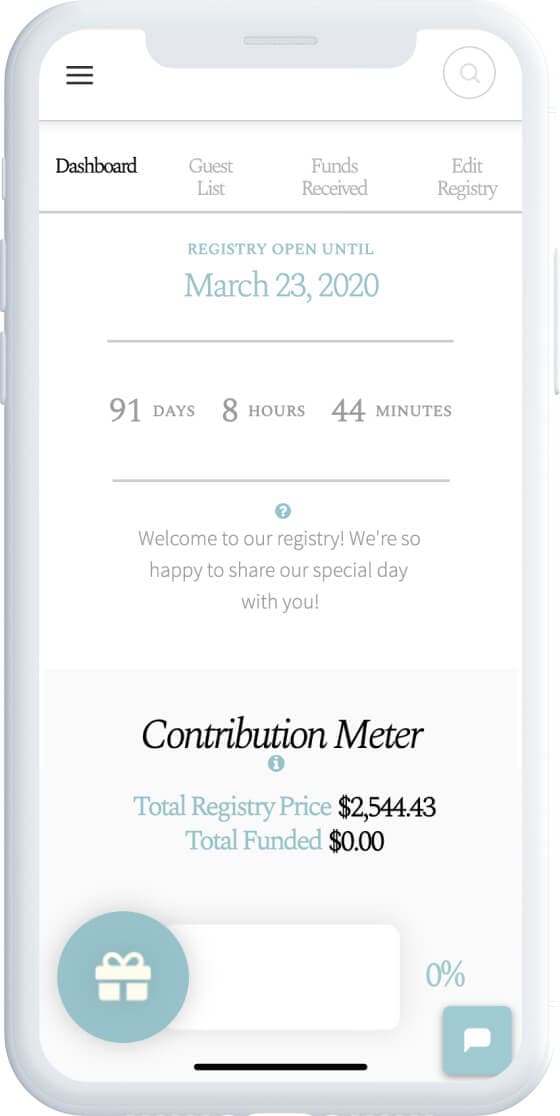This screenshot has width=560, height=1116.
Task: Switch to the Dashboard tab
Action: click(96, 166)
